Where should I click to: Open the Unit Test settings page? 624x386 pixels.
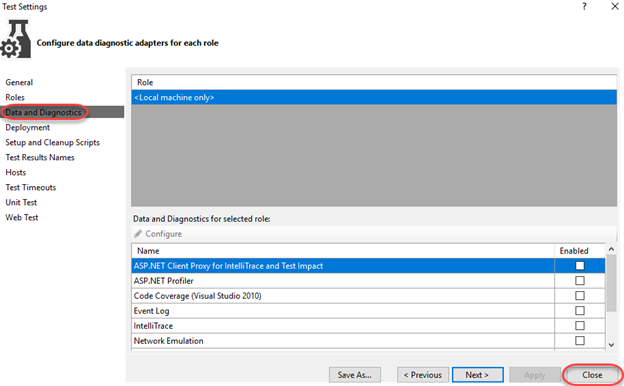(21, 203)
